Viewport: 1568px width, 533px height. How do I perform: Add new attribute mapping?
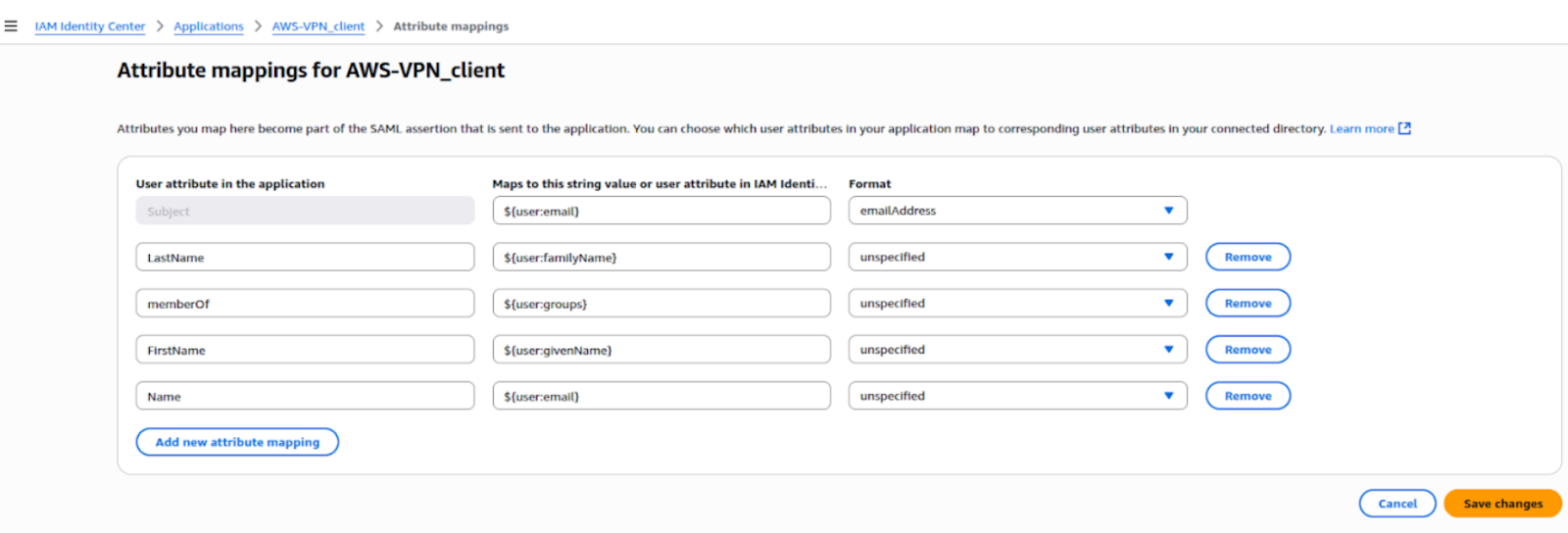(x=237, y=442)
